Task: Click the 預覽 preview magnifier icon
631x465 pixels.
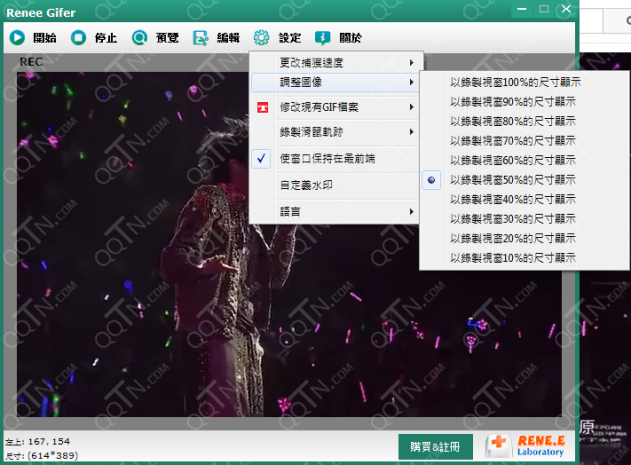Action: tap(139, 38)
